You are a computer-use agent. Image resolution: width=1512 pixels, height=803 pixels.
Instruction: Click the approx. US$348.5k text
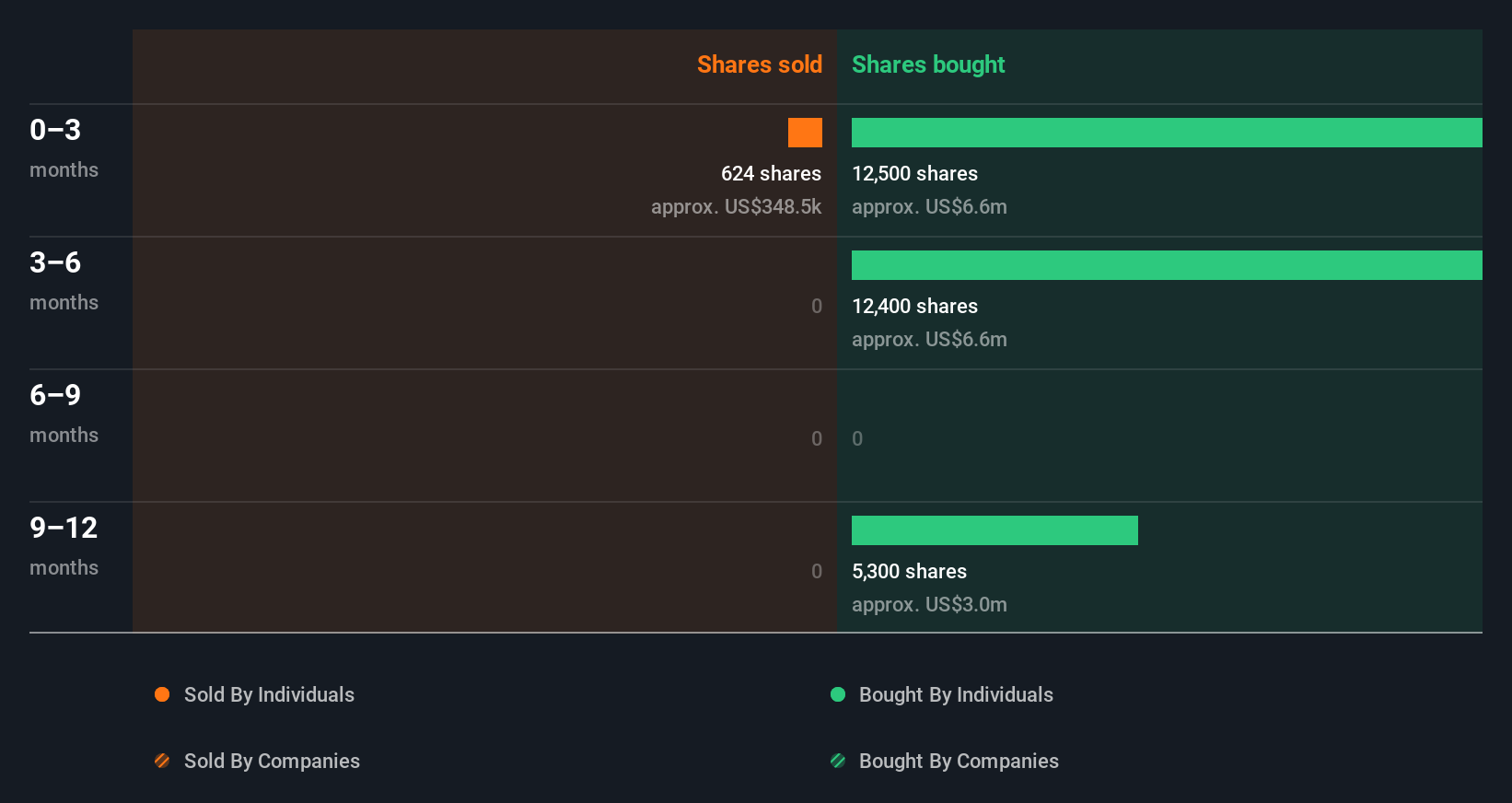click(736, 206)
